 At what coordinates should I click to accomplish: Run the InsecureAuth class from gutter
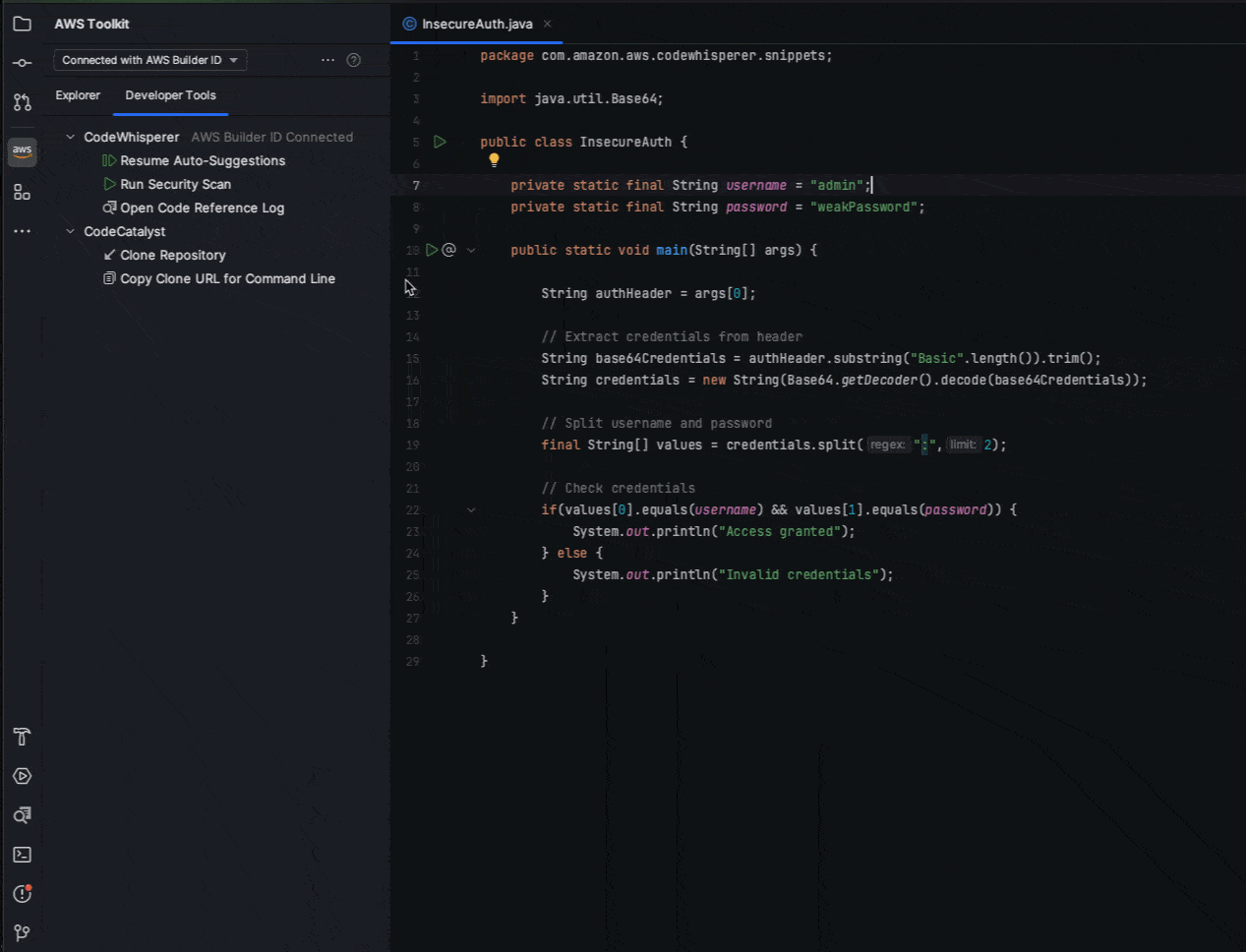pos(440,142)
